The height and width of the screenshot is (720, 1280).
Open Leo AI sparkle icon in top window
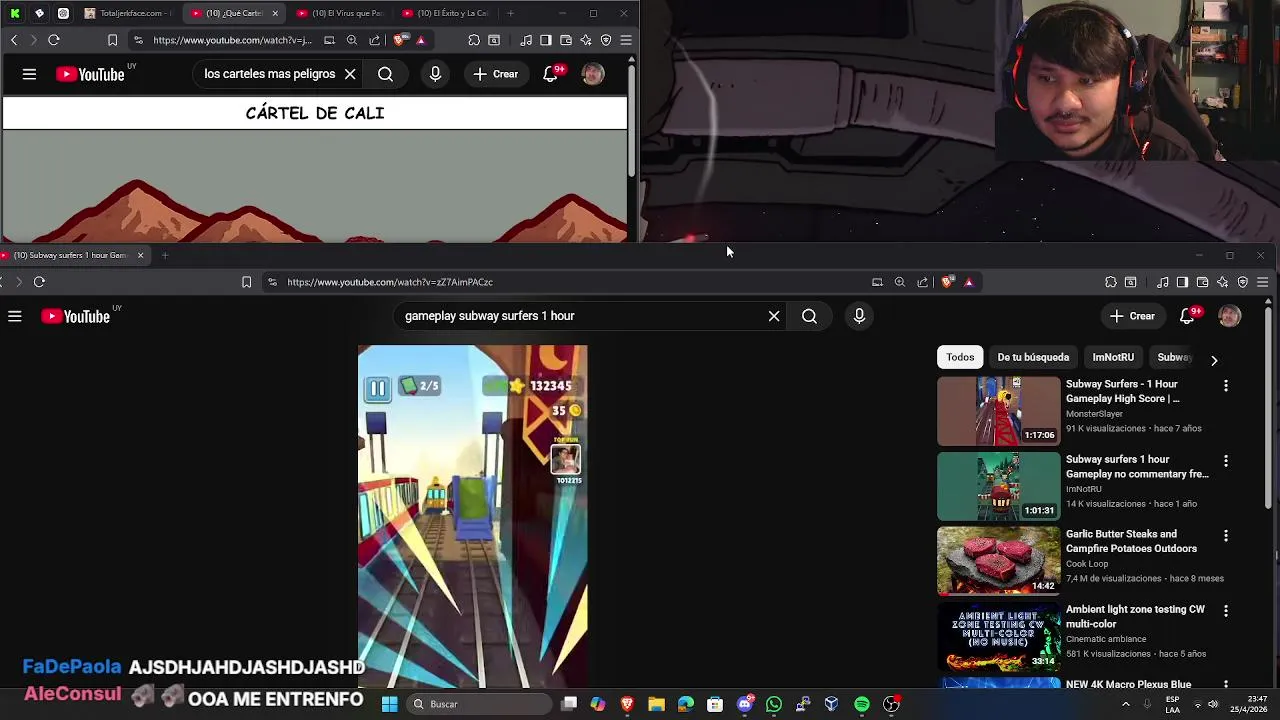[586, 40]
